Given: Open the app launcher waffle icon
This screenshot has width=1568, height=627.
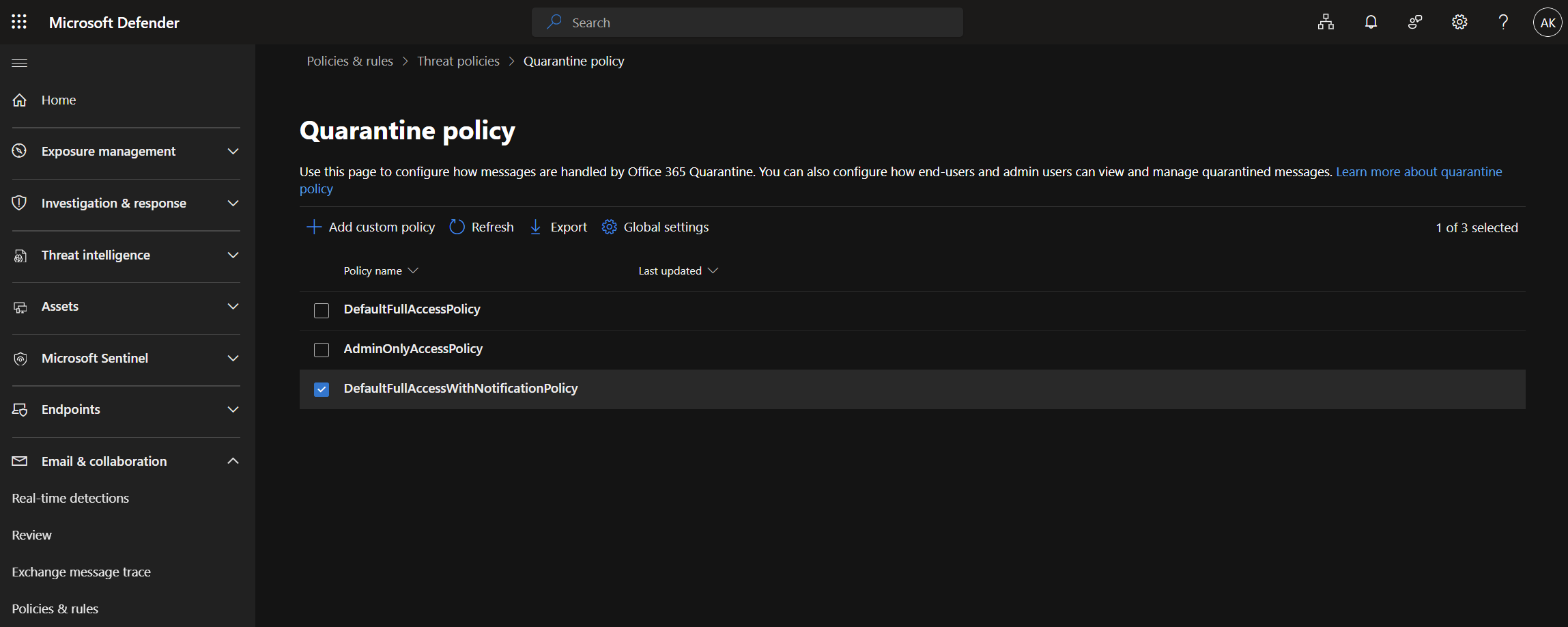Looking at the screenshot, I should (x=19, y=22).
